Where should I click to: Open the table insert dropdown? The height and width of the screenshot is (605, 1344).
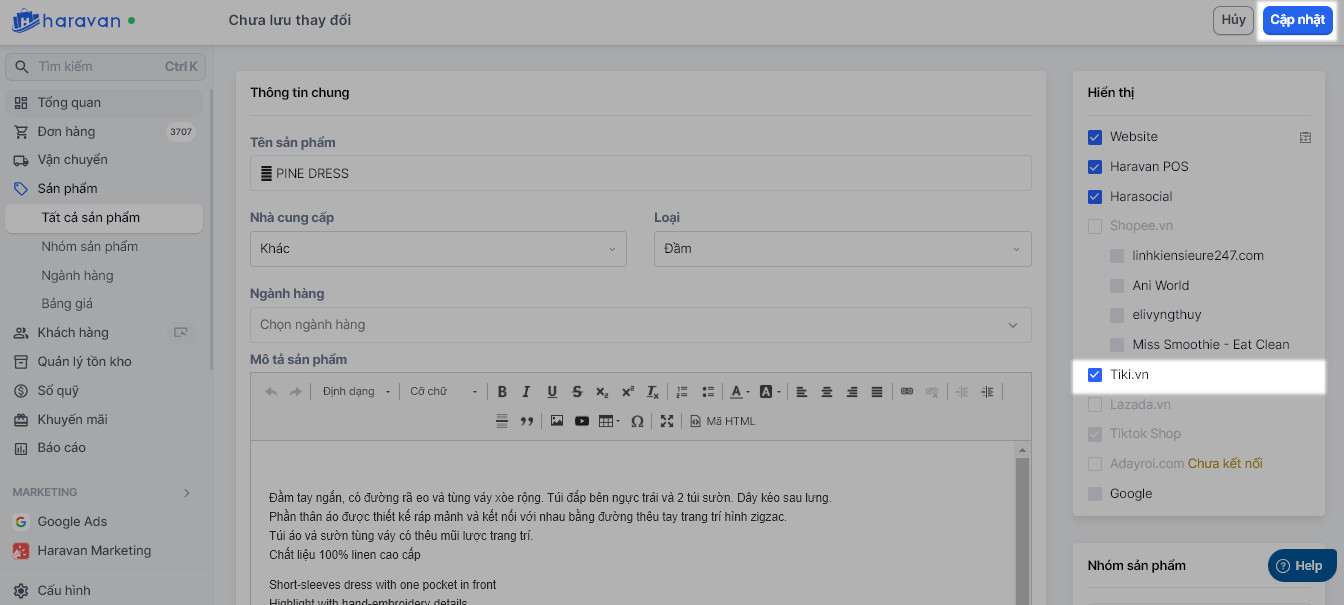click(x=609, y=421)
